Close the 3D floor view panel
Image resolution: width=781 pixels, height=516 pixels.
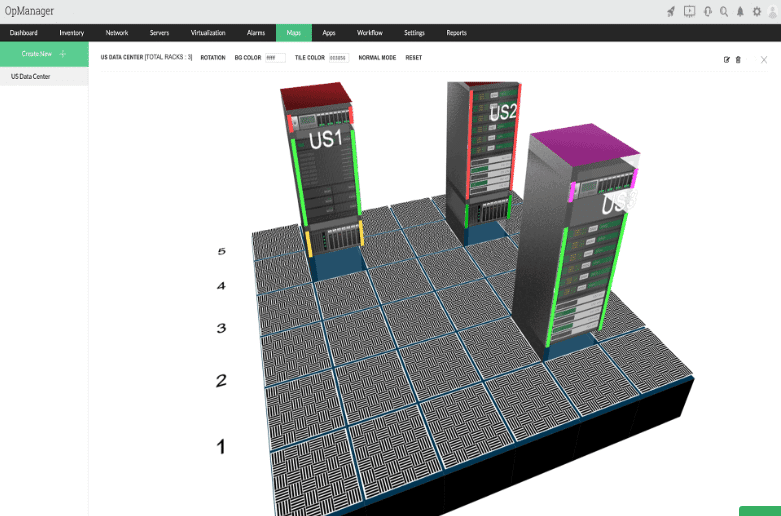(x=764, y=60)
